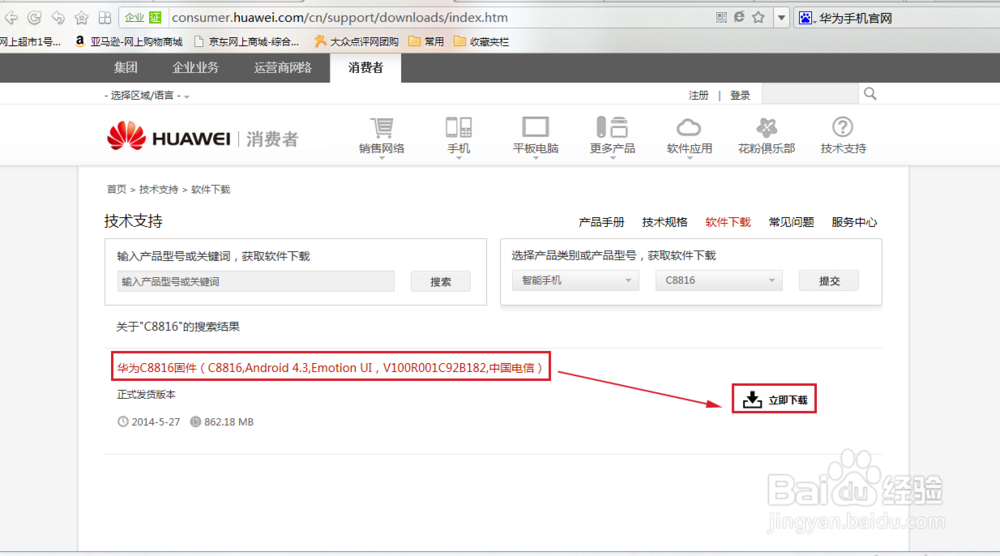1000x556 pixels.
Task: Open the 京东网上商城 bookmark
Action: pos(246,41)
